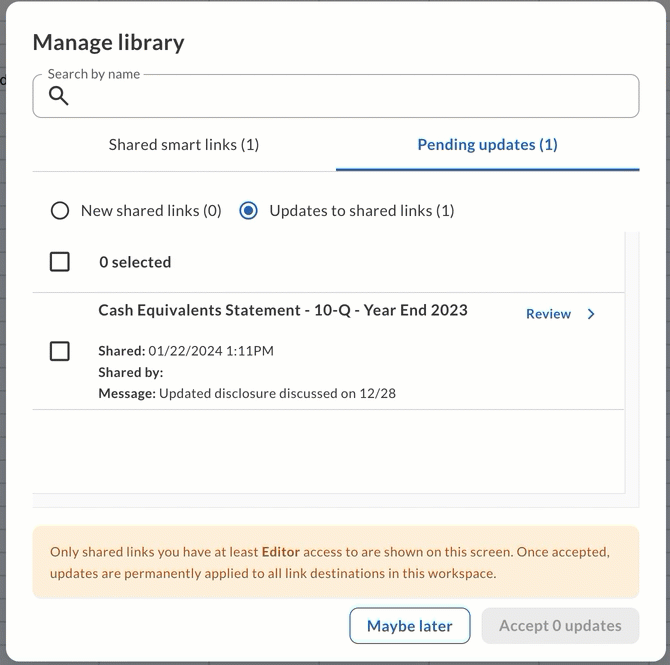Click the "New shared links (0)" label

[x=151, y=211]
